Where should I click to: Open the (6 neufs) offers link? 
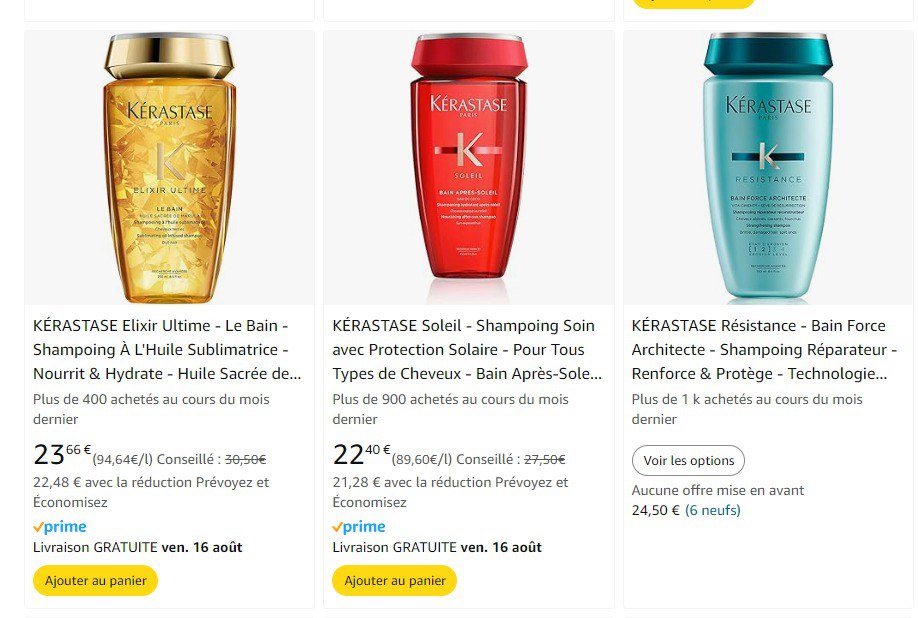point(713,510)
